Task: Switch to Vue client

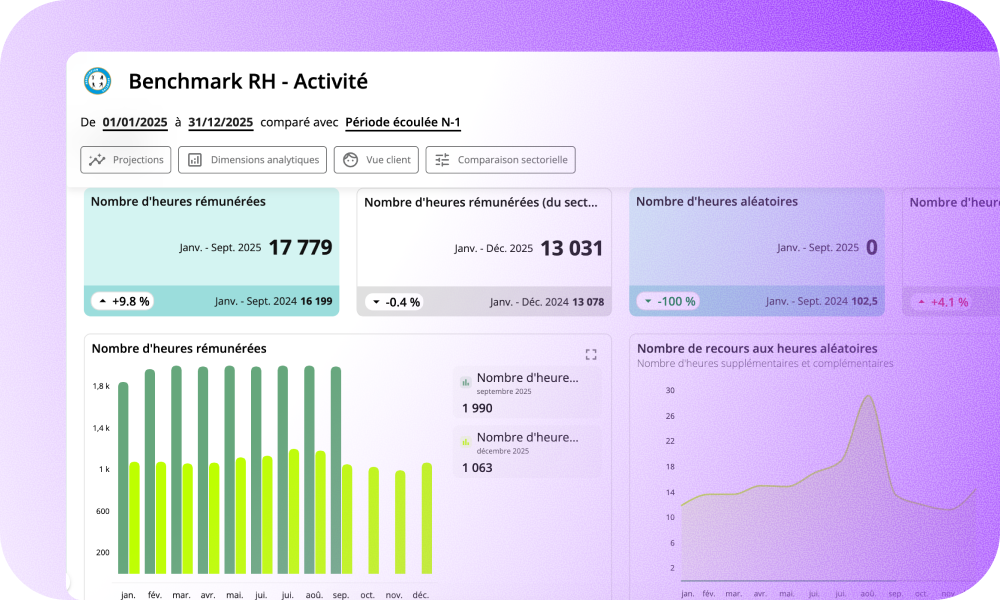Action: 376,160
